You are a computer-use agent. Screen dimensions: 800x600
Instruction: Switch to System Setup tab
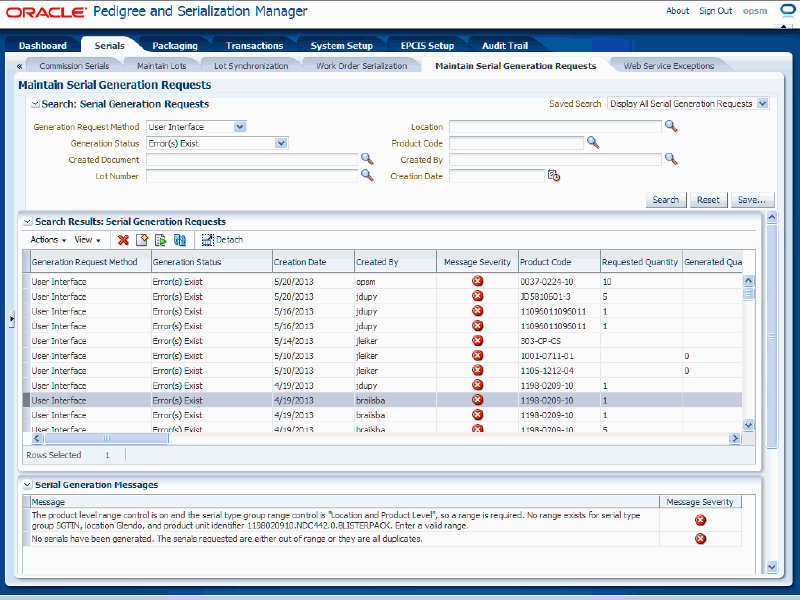[x=342, y=45]
